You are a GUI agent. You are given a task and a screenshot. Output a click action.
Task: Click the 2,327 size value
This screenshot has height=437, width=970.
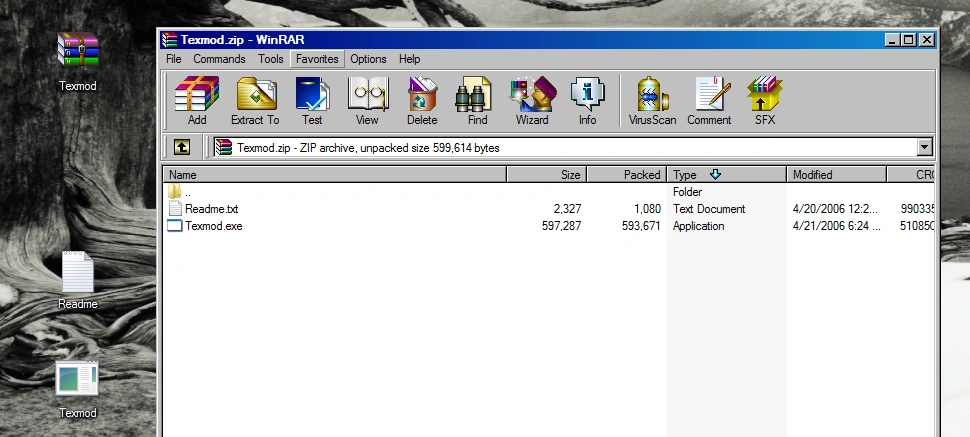(569, 209)
